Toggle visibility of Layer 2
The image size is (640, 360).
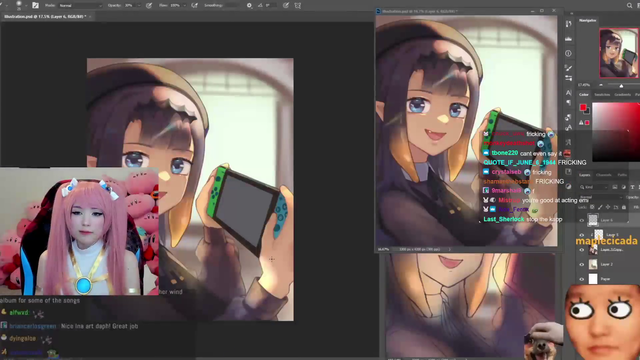(x=582, y=264)
